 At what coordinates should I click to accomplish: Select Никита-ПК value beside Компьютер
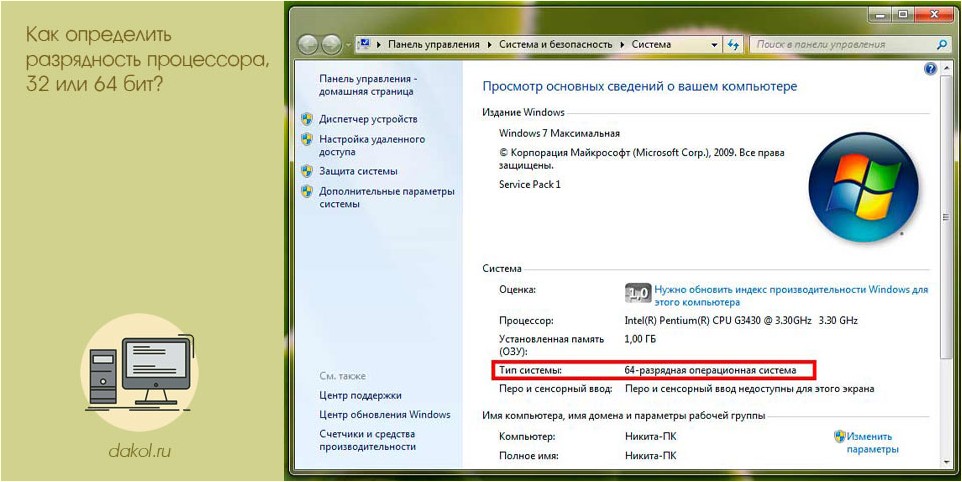pyautogui.click(x=651, y=437)
